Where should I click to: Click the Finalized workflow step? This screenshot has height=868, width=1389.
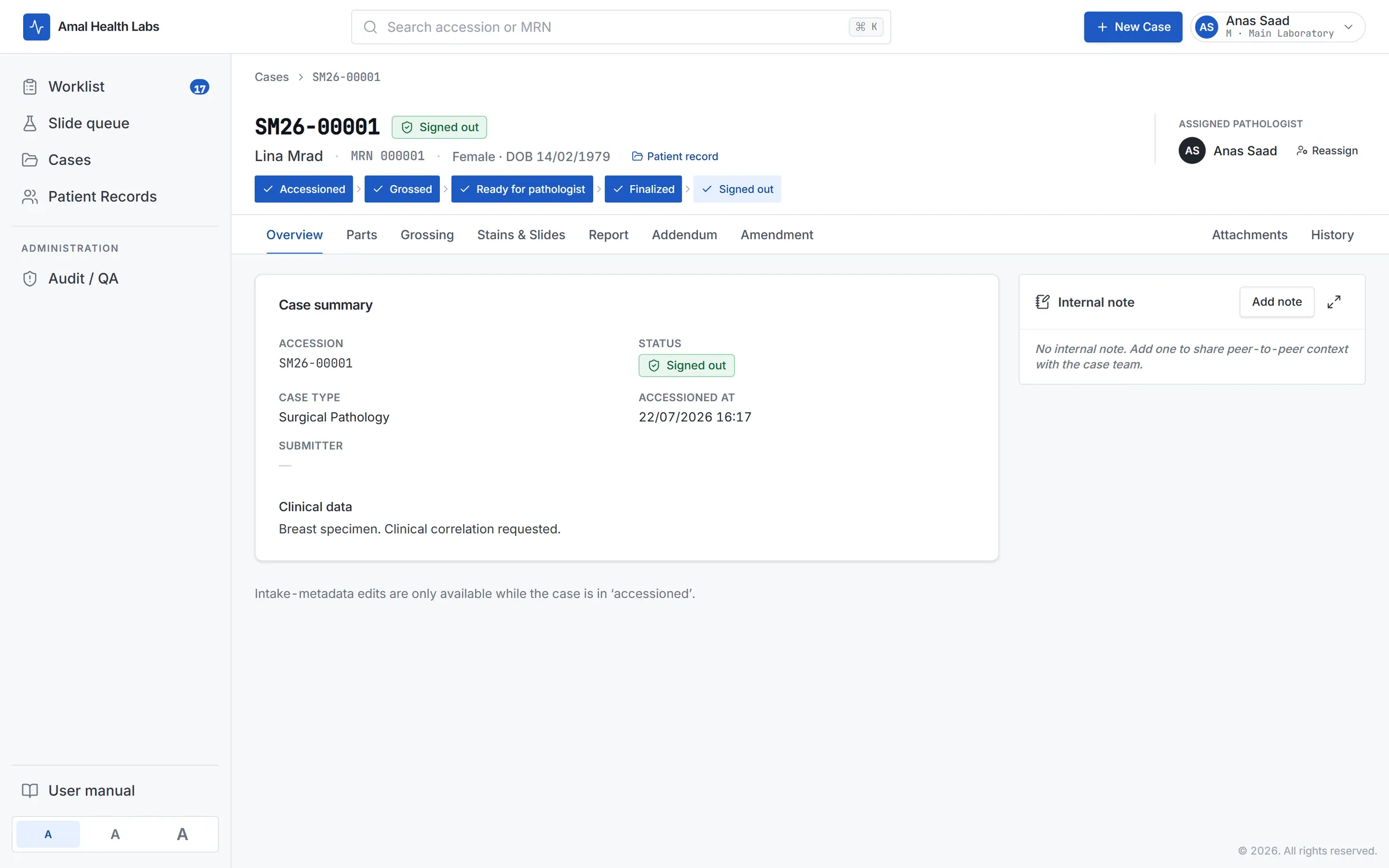643,189
